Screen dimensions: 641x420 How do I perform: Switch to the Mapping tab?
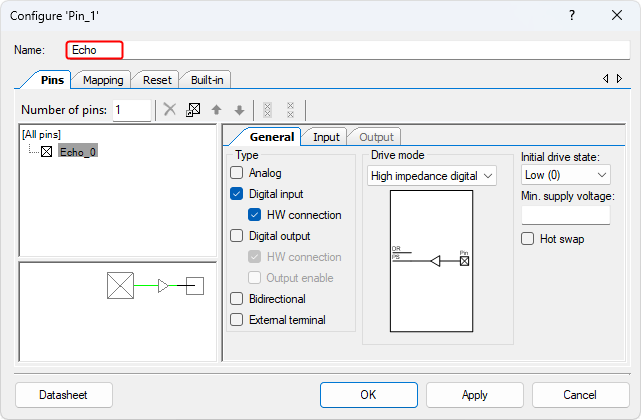(x=103, y=80)
